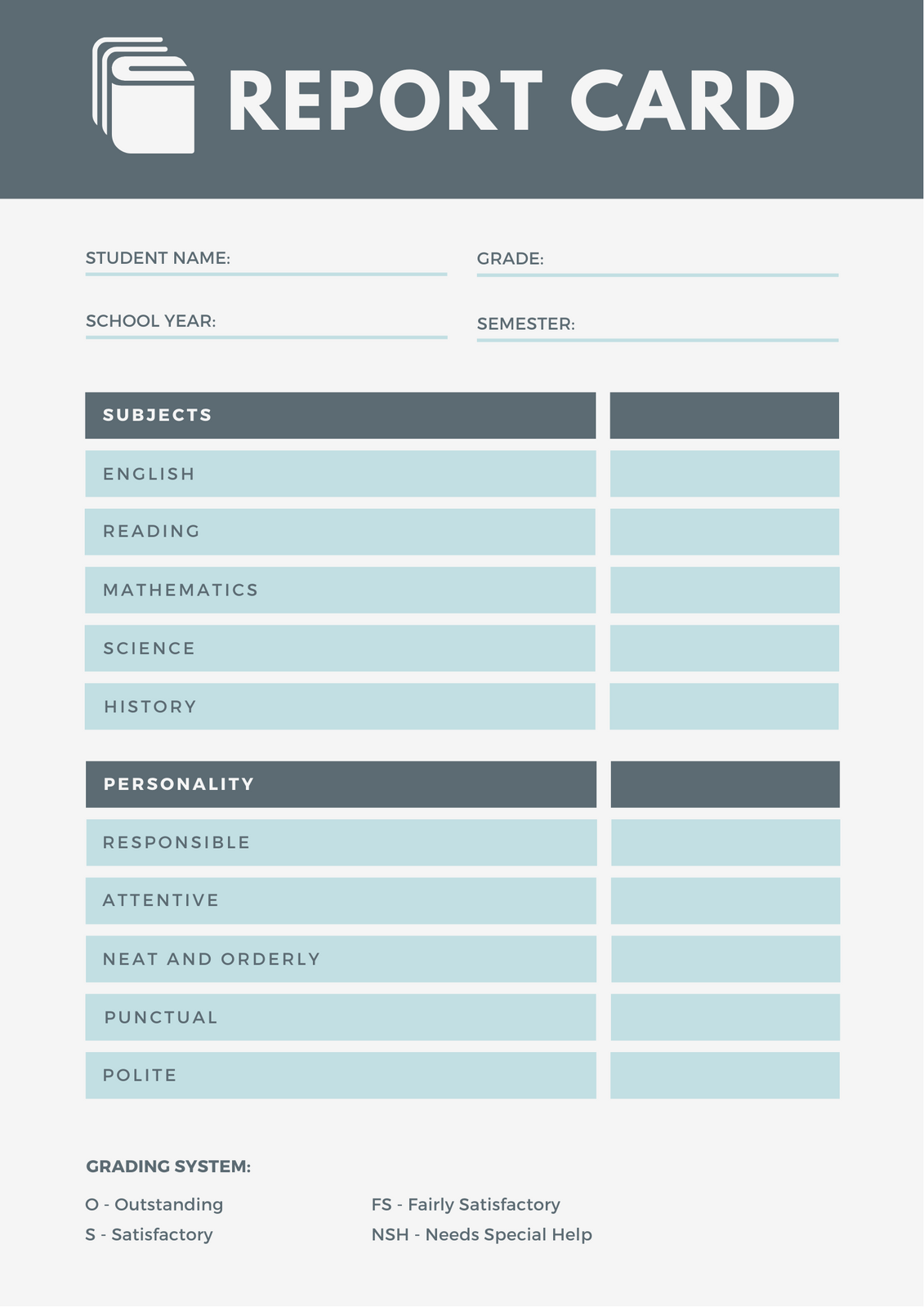Select the PERSONALITY header bar
Viewport: 924px width, 1307px height.
[341, 784]
